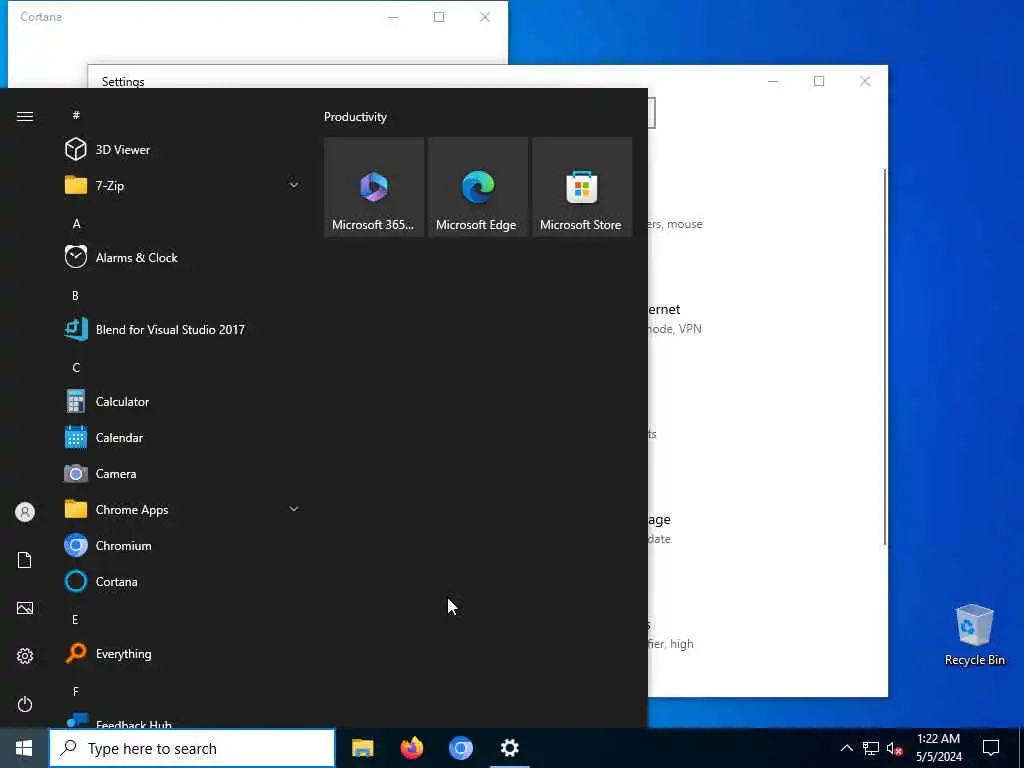
Task: Maximize the Cortana window
Action: point(439,17)
